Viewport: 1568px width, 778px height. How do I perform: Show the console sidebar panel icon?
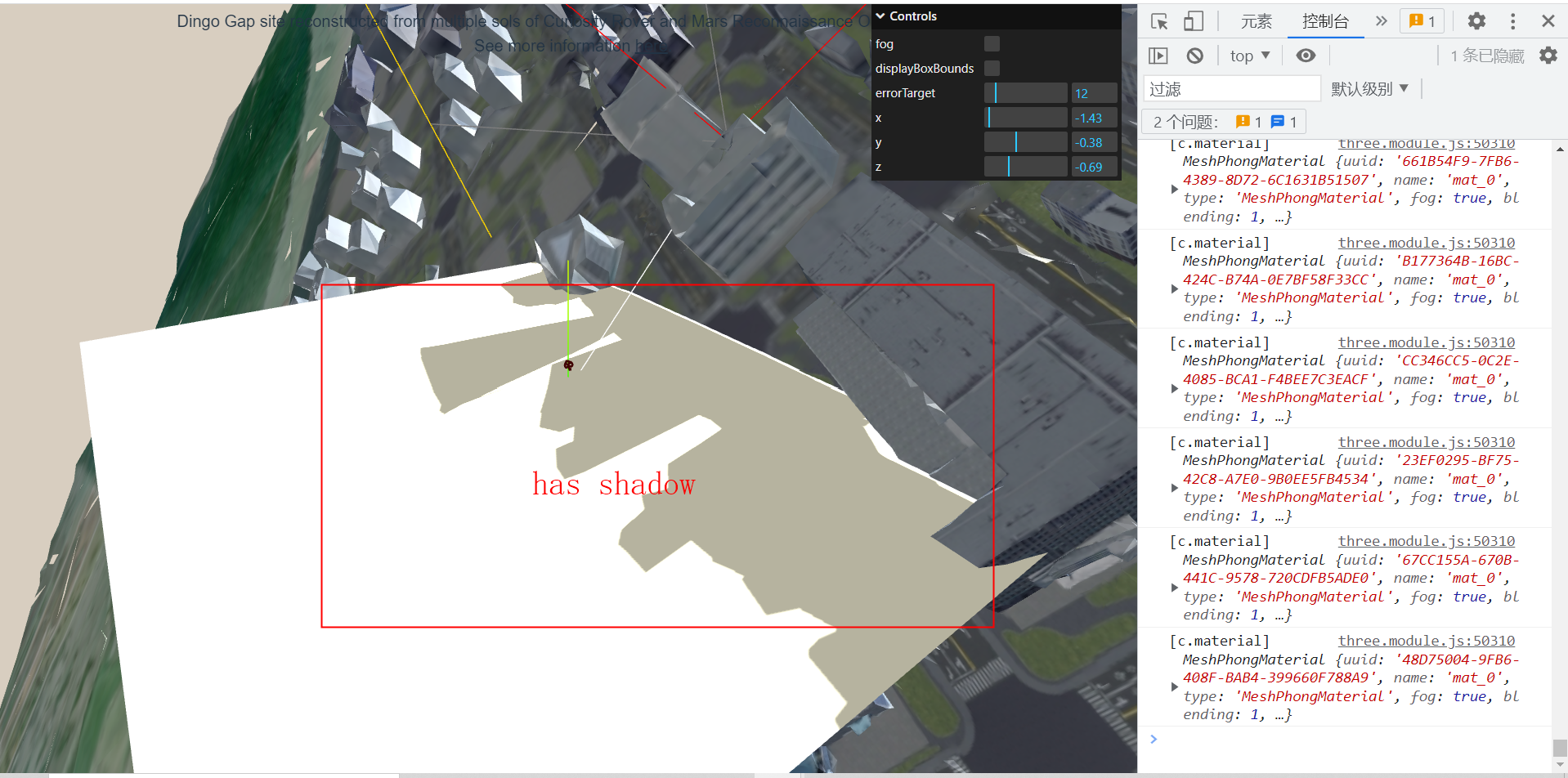(x=1158, y=55)
